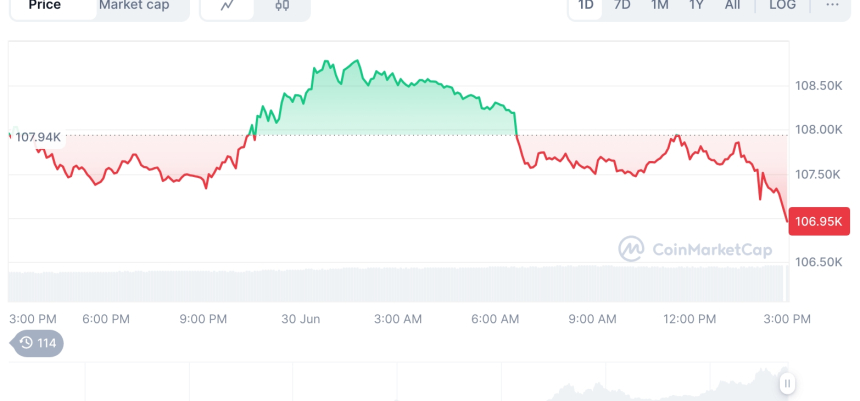Click the CoinMarketCap watermark logo

click(x=695, y=249)
